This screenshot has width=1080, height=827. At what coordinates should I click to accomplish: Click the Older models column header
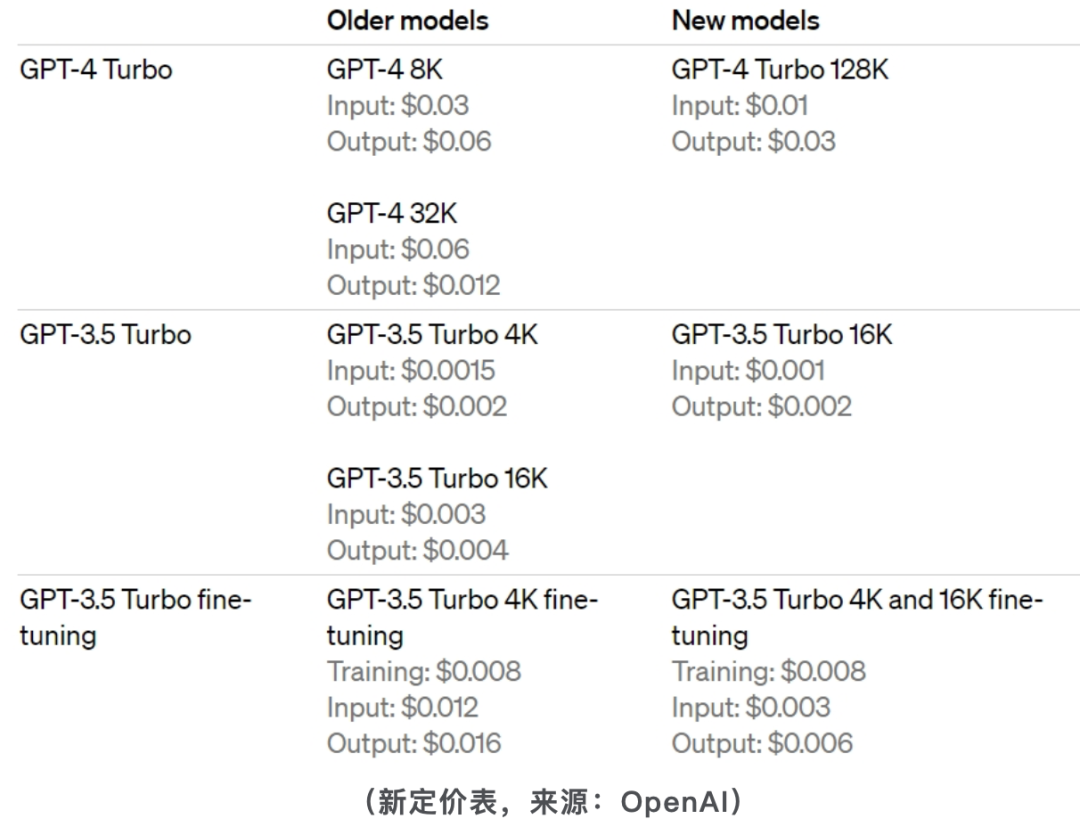(407, 21)
